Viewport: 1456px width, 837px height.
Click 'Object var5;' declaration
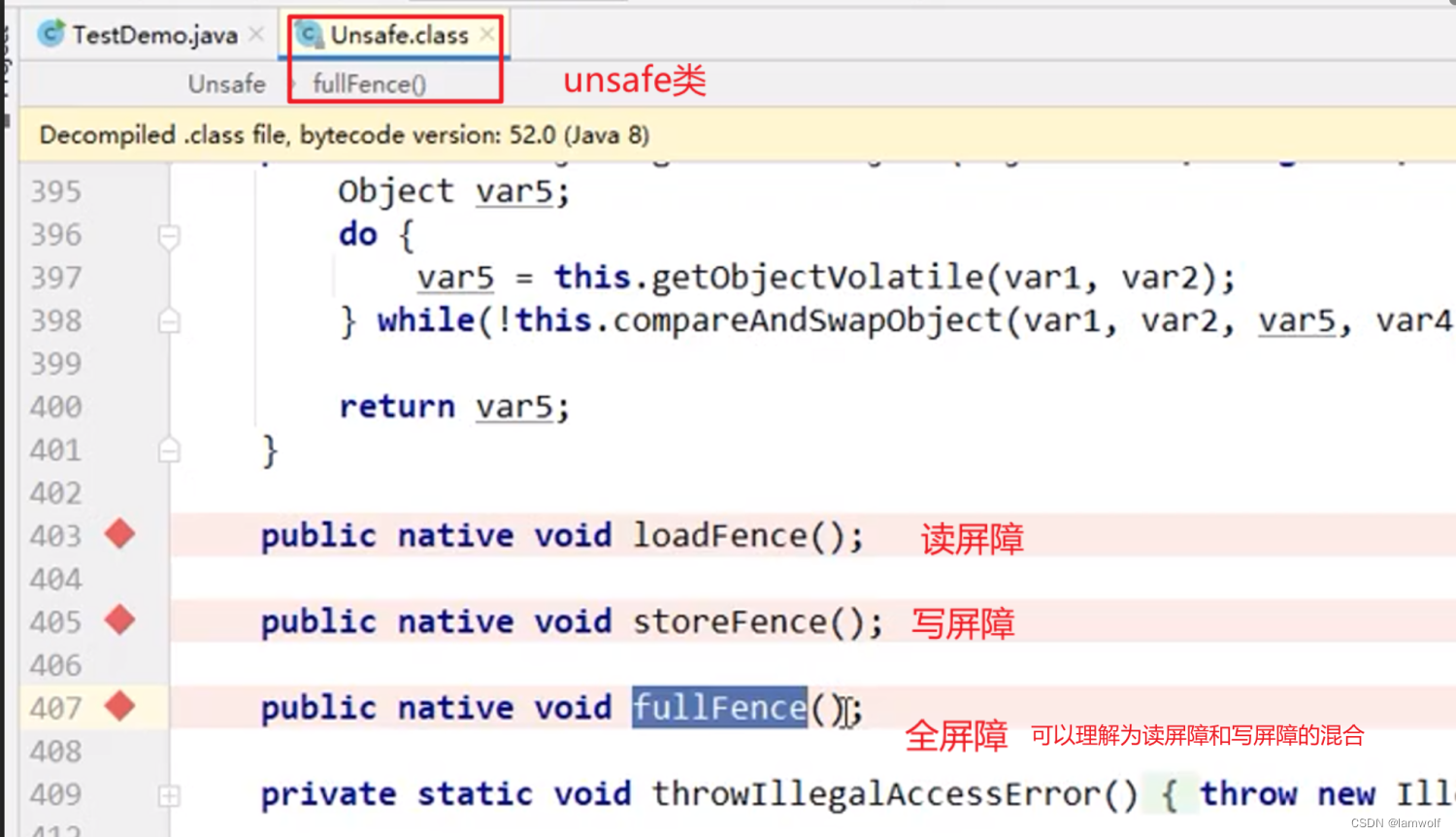(454, 191)
